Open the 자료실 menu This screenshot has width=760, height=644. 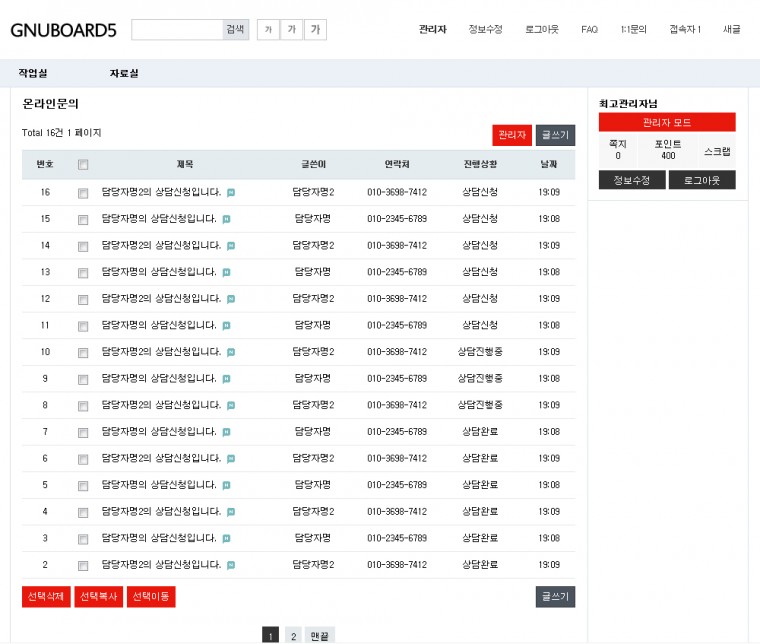point(124,73)
